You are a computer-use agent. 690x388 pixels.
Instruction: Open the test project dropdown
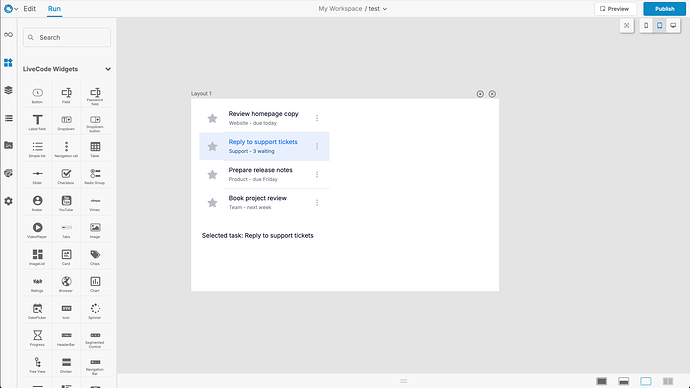(x=378, y=8)
